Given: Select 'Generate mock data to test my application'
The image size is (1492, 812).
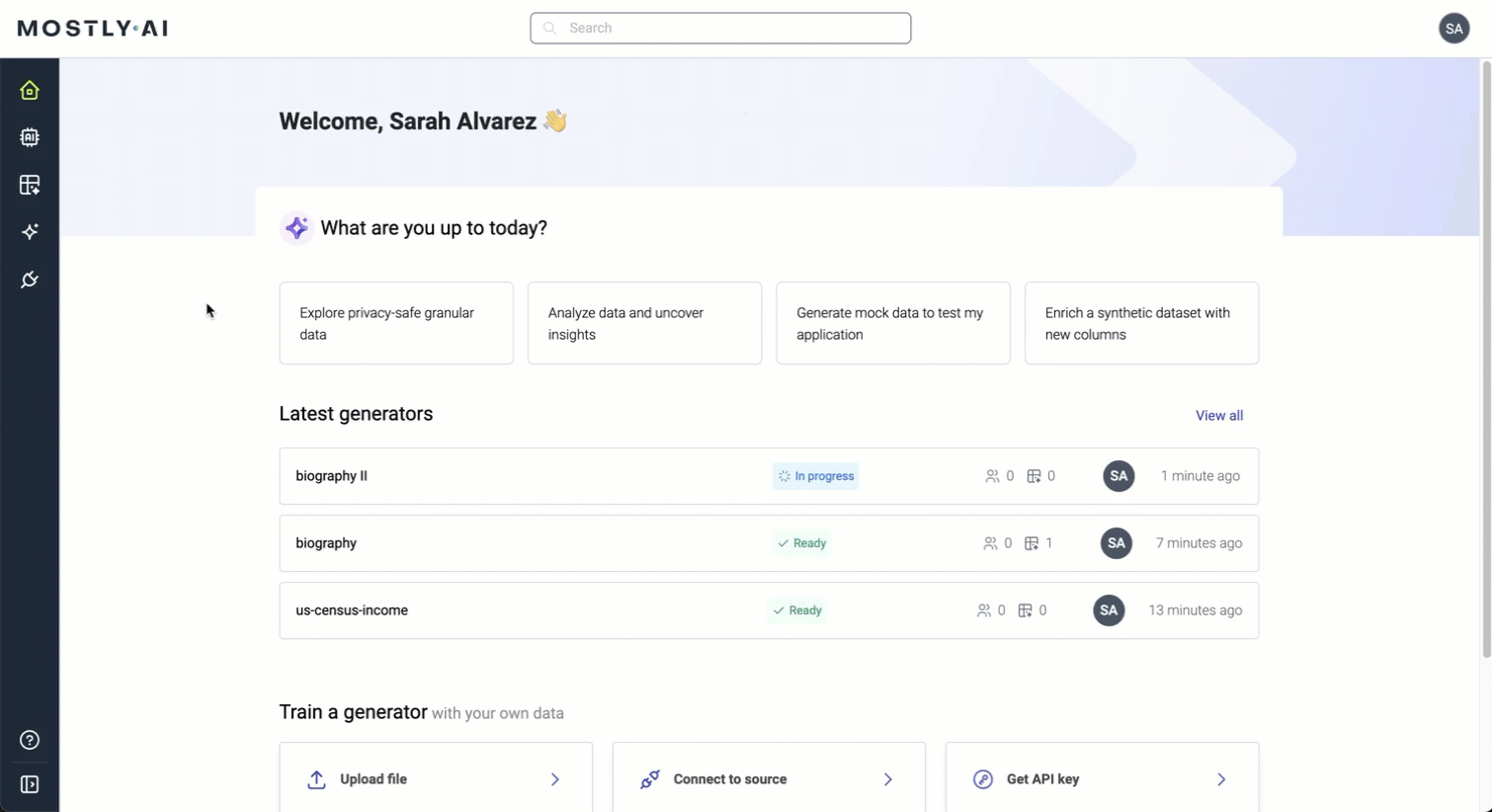Looking at the screenshot, I should point(892,323).
